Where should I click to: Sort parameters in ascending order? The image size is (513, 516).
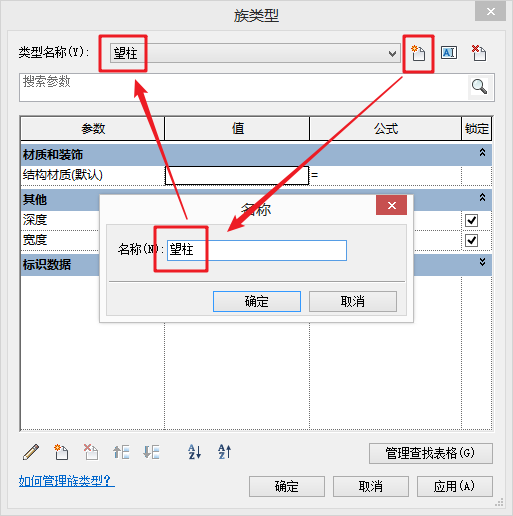194,452
